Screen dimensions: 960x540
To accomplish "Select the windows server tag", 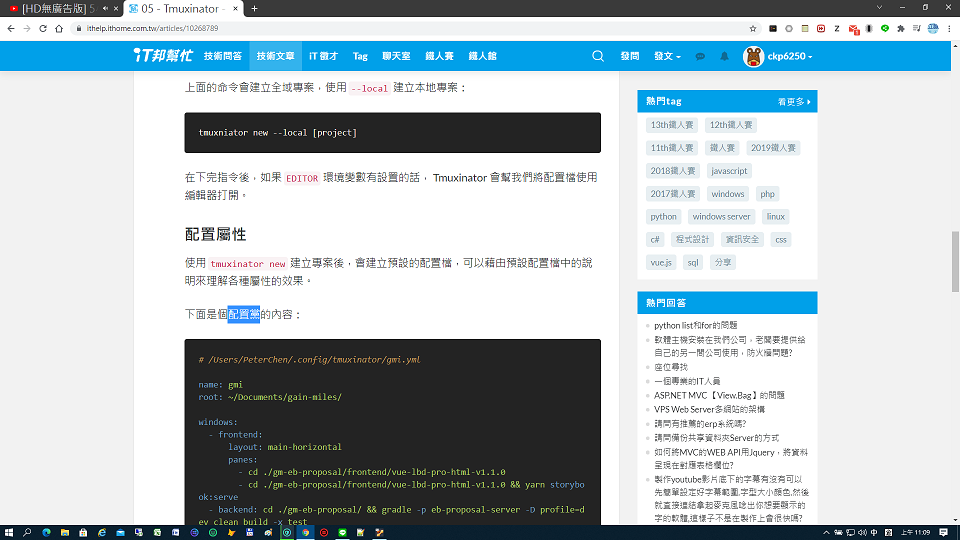I will (x=721, y=217).
